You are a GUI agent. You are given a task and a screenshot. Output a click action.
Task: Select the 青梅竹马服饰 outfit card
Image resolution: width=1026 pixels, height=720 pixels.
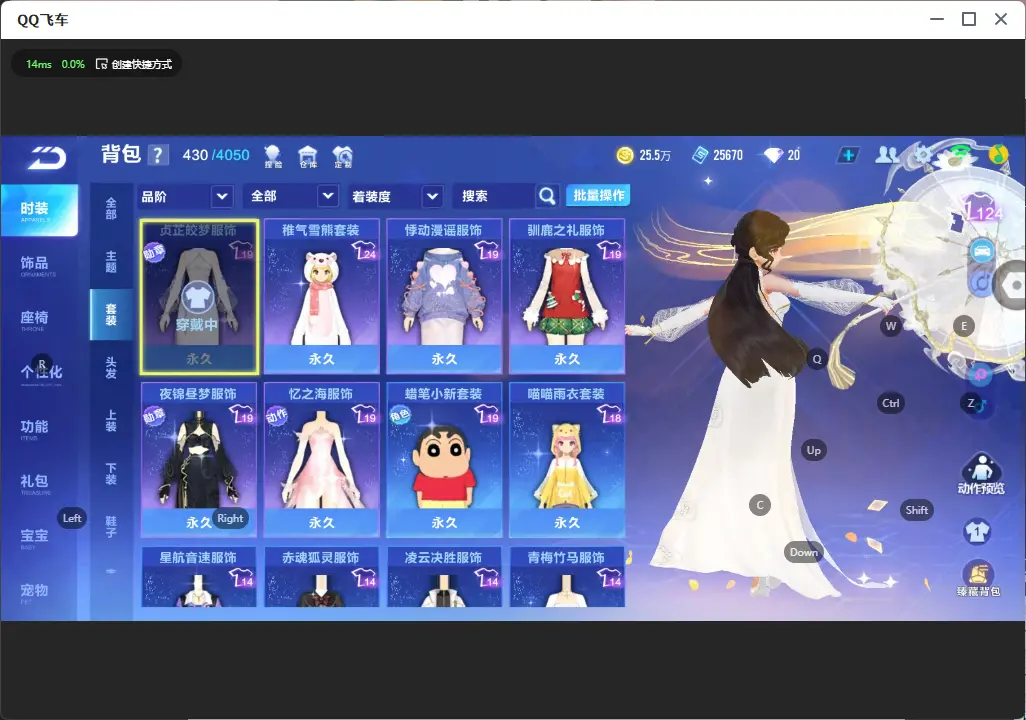(567, 577)
